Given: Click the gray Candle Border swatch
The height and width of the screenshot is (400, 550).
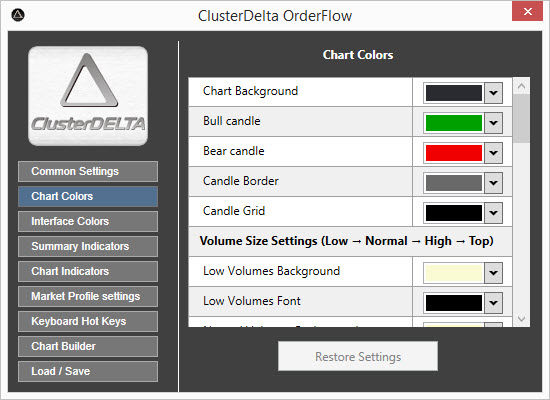Looking at the screenshot, I should (454, 183).
